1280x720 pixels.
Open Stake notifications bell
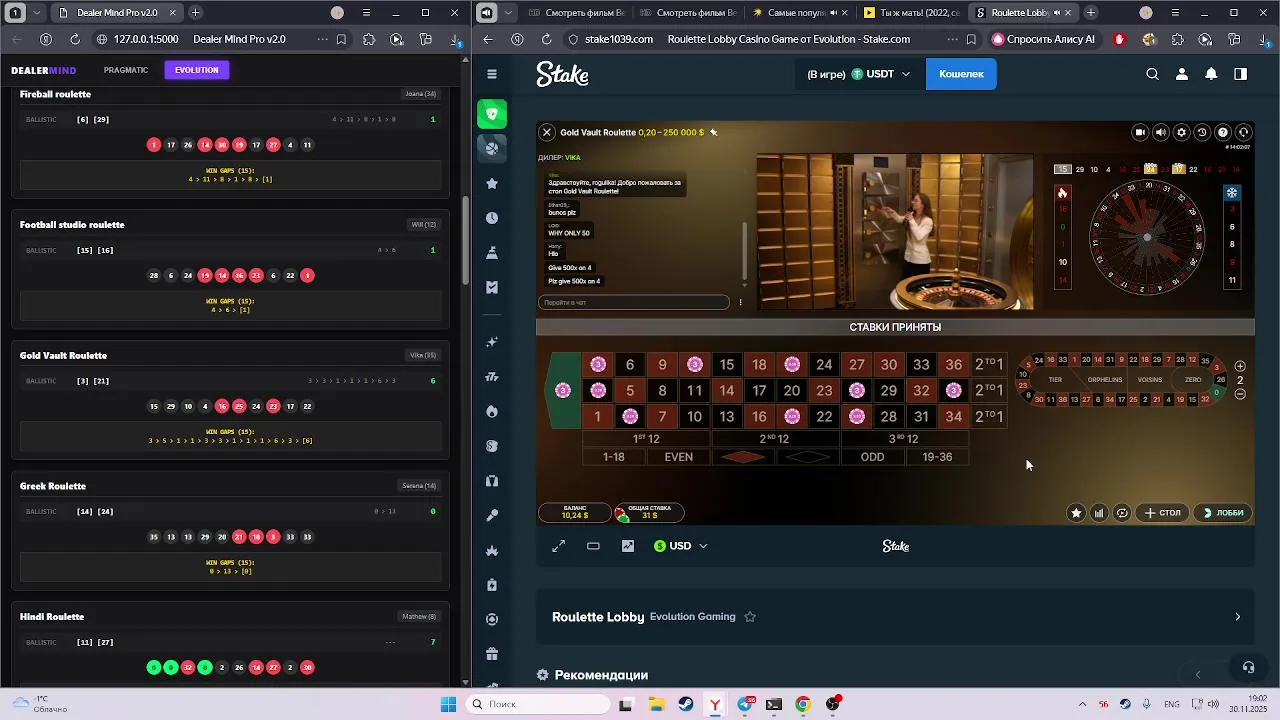[1211, 74]
